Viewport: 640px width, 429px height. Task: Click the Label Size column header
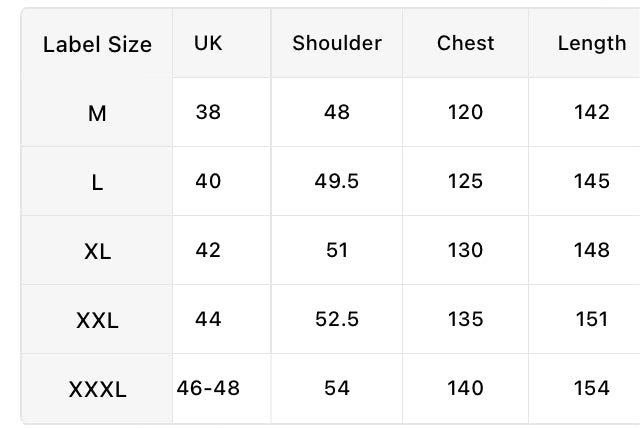[x=97, y=44]
